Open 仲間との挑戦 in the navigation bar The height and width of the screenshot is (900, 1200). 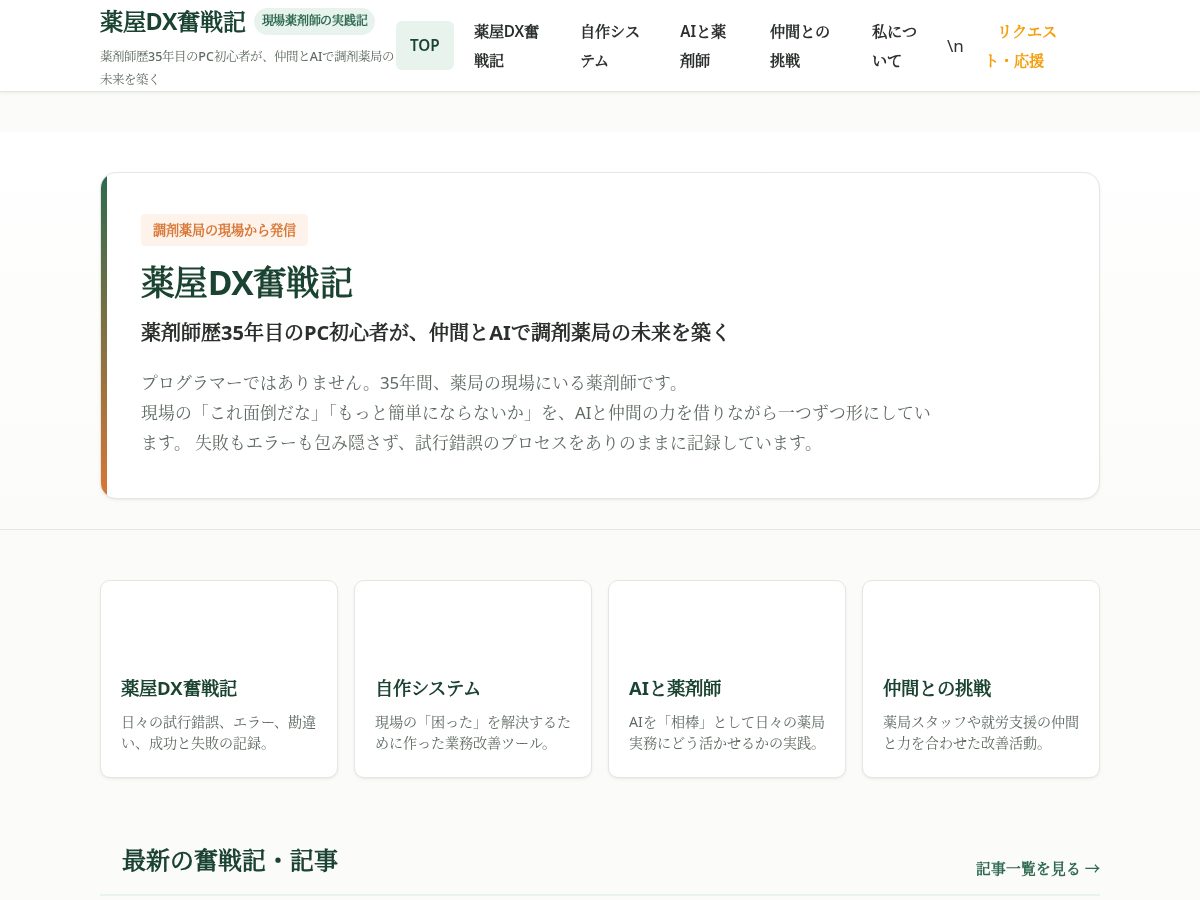point(800,45)
